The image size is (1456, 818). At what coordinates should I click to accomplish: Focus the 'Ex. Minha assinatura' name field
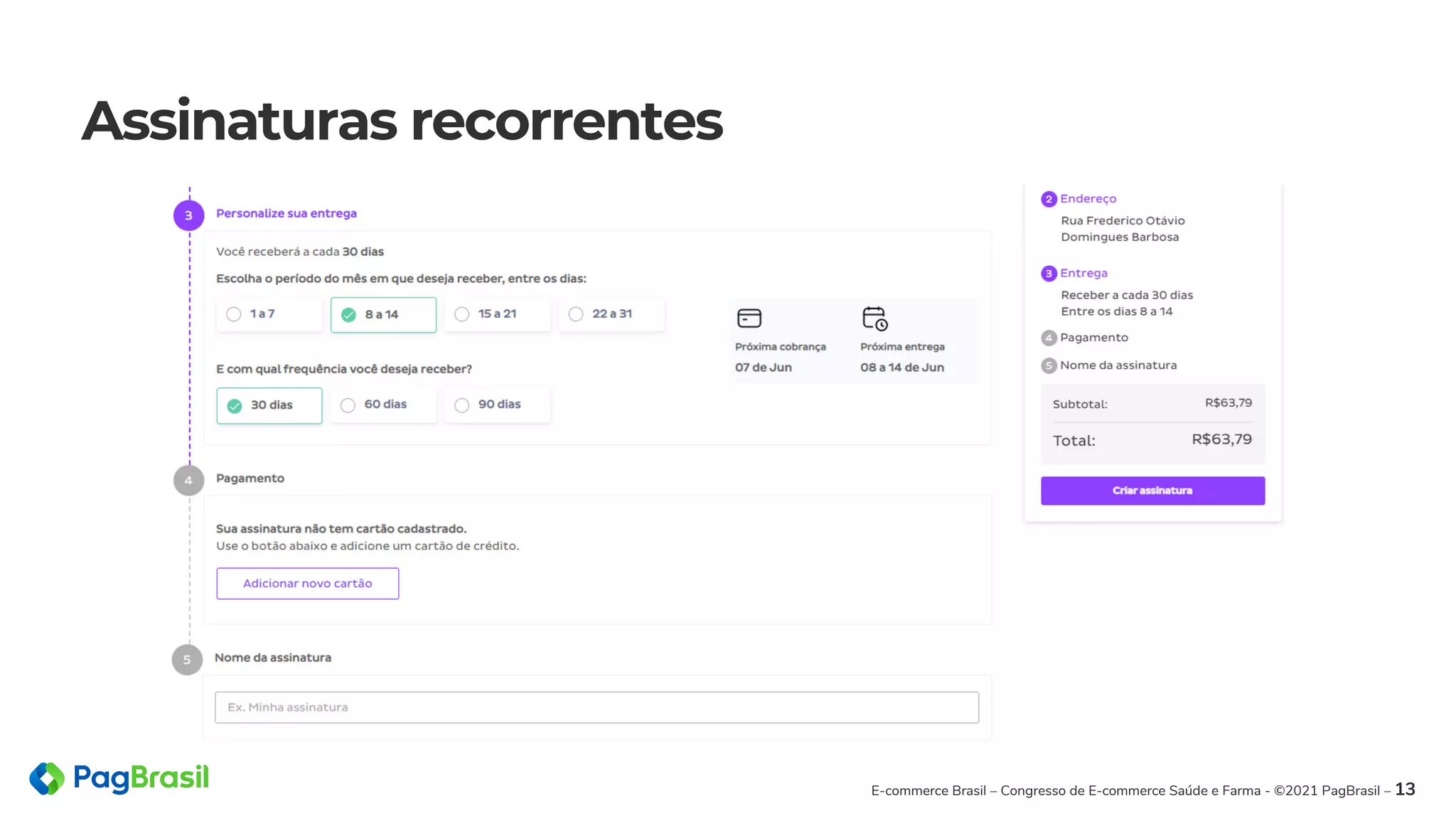(x=596, y=708)
